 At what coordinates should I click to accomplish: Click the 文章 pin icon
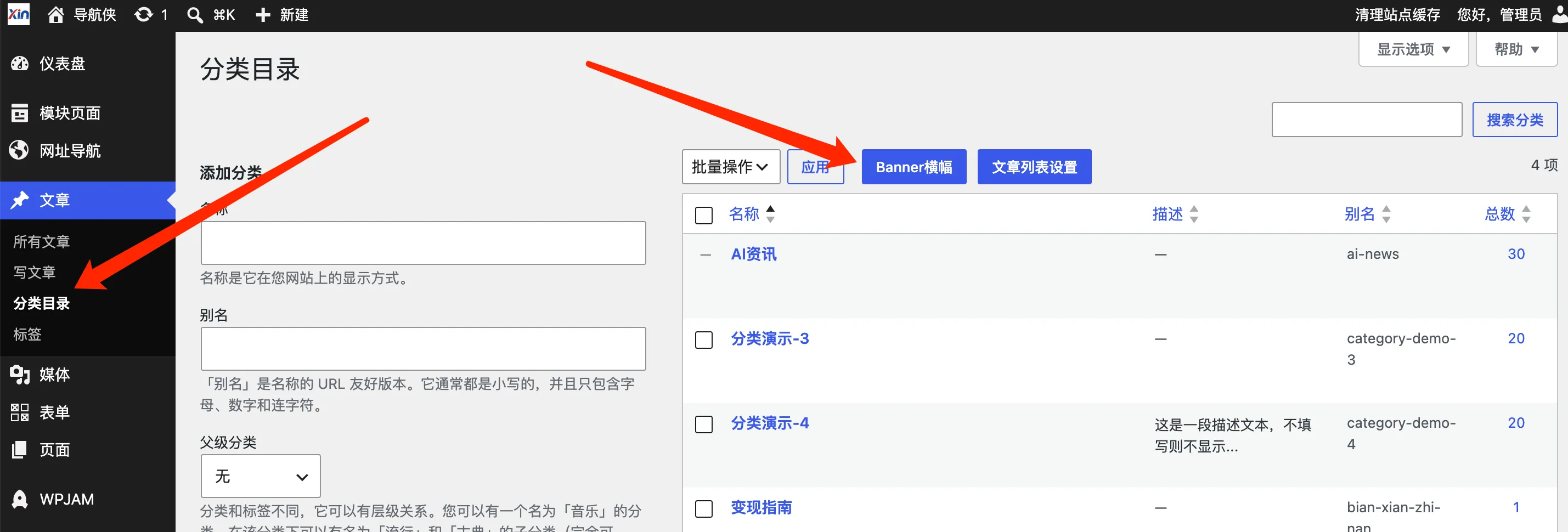coord(20,200)
